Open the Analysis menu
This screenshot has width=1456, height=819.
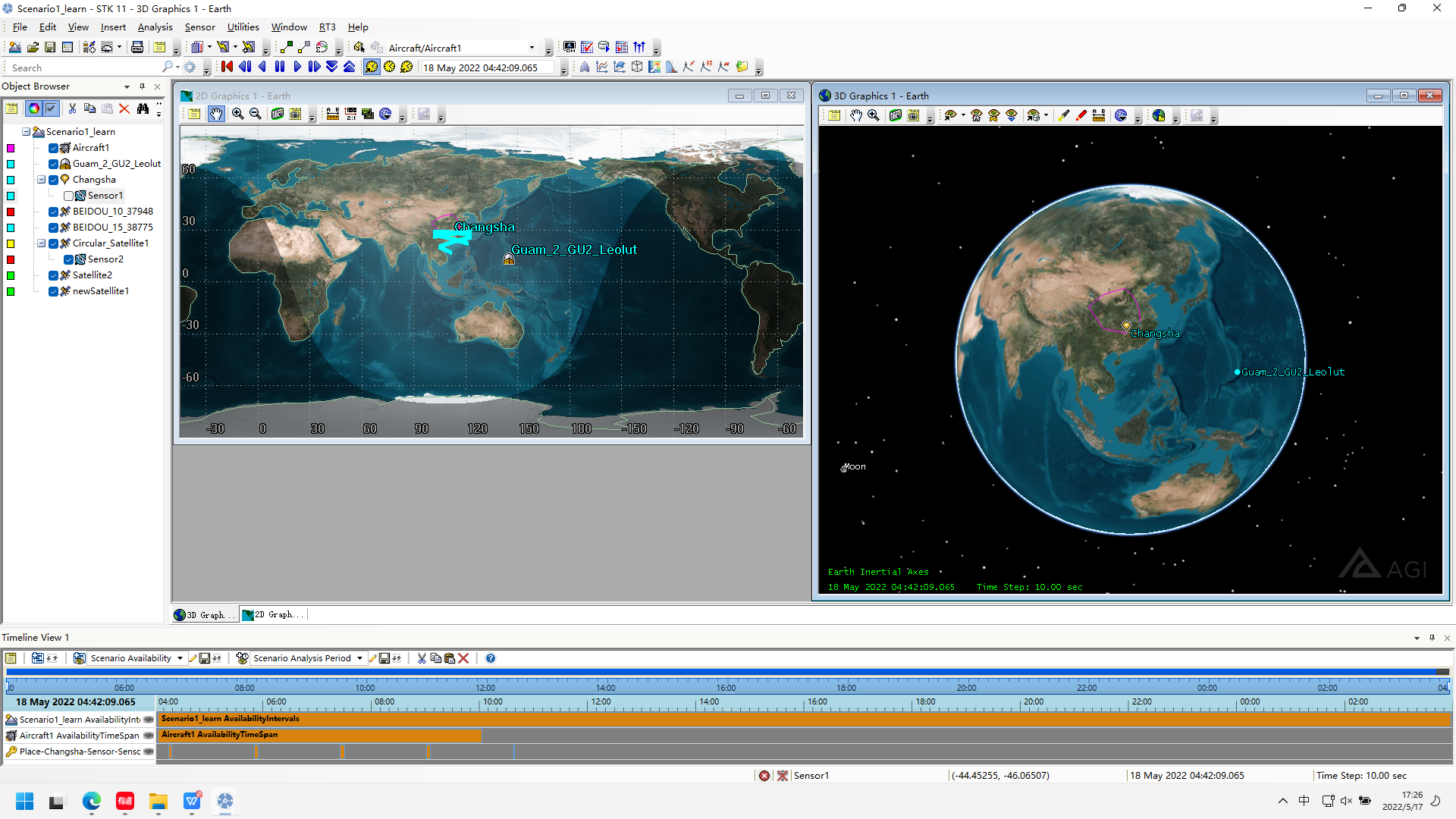[x=155, y=27]
